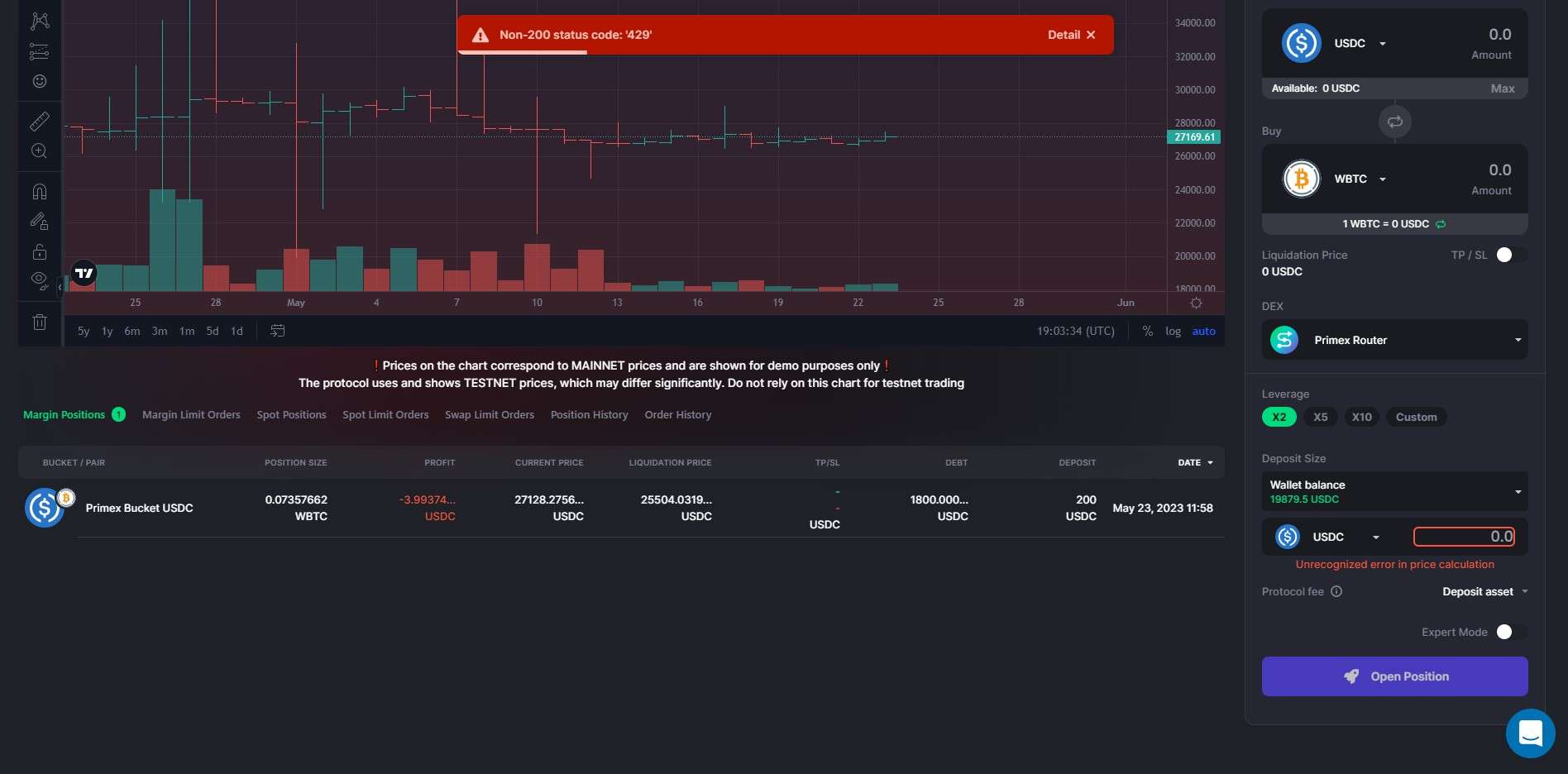Screen dimensions: 1568x774
Task: Select X2 leverage
Action: point(1279,417)
